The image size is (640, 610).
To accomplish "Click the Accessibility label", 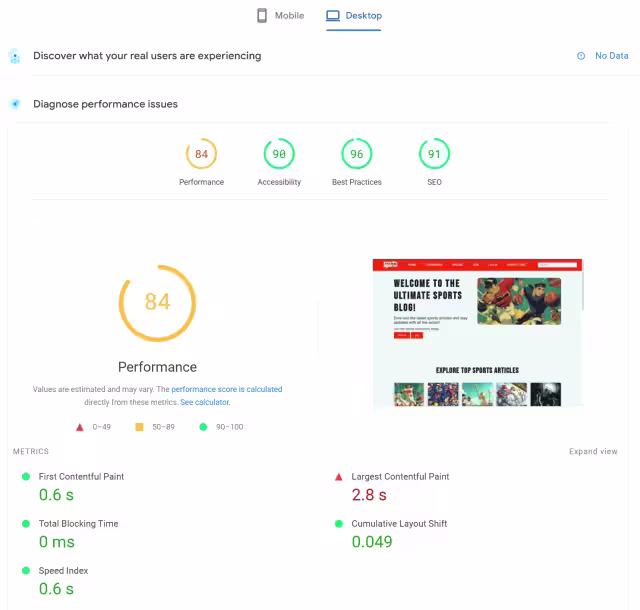I will (x=279, y=182).
